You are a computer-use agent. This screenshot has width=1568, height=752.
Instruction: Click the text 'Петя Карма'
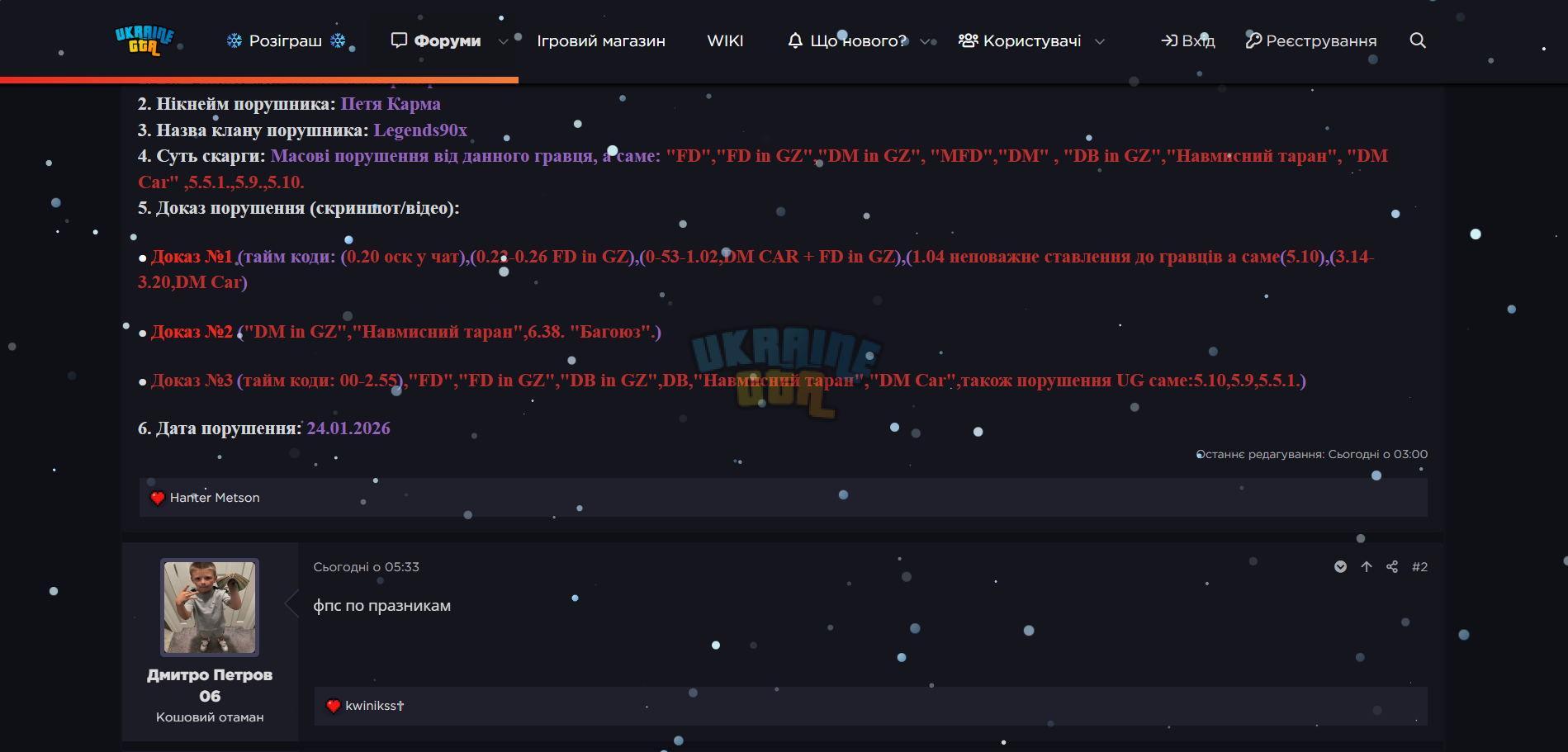(391, 104)
